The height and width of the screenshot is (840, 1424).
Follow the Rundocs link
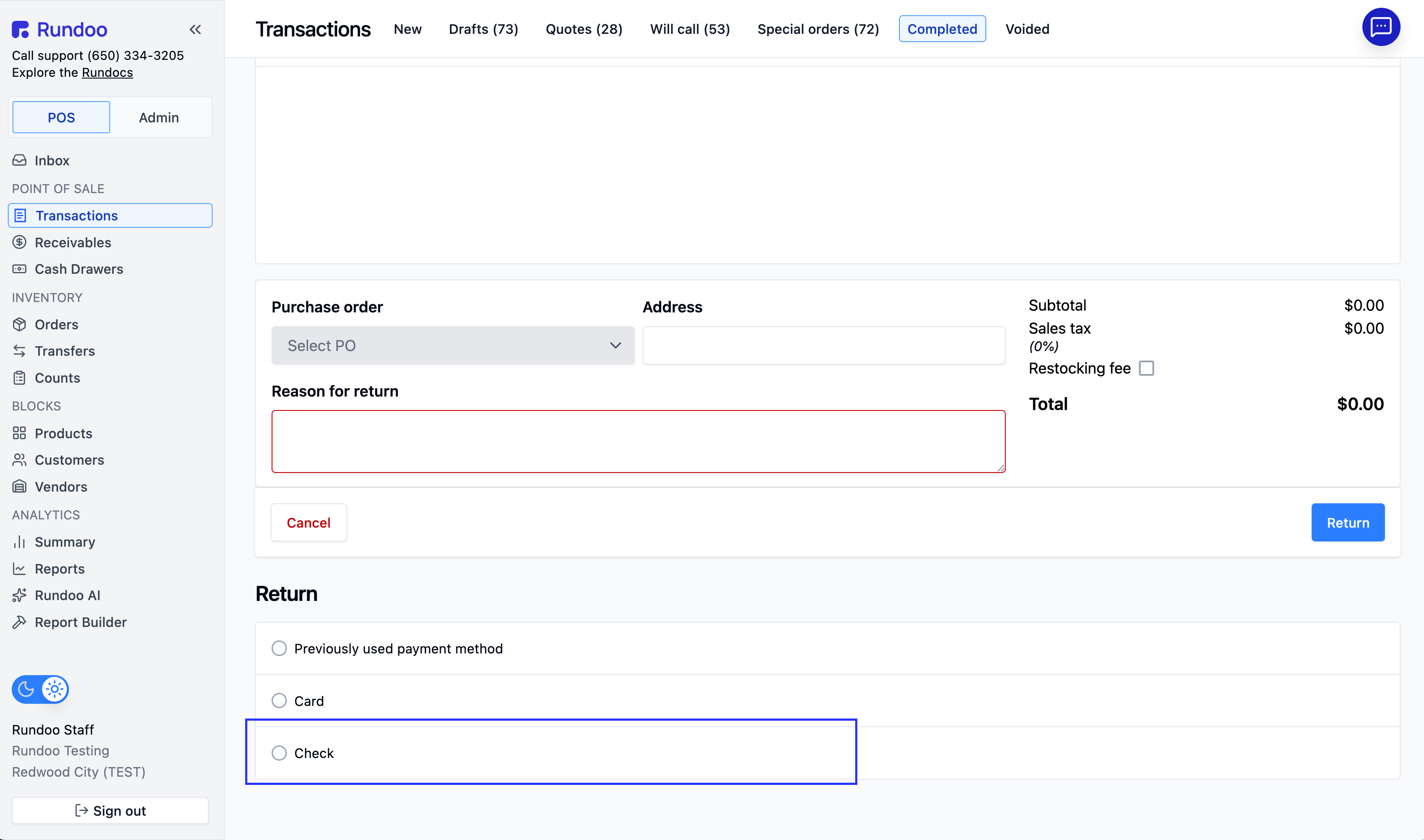[x=107, y=72]
